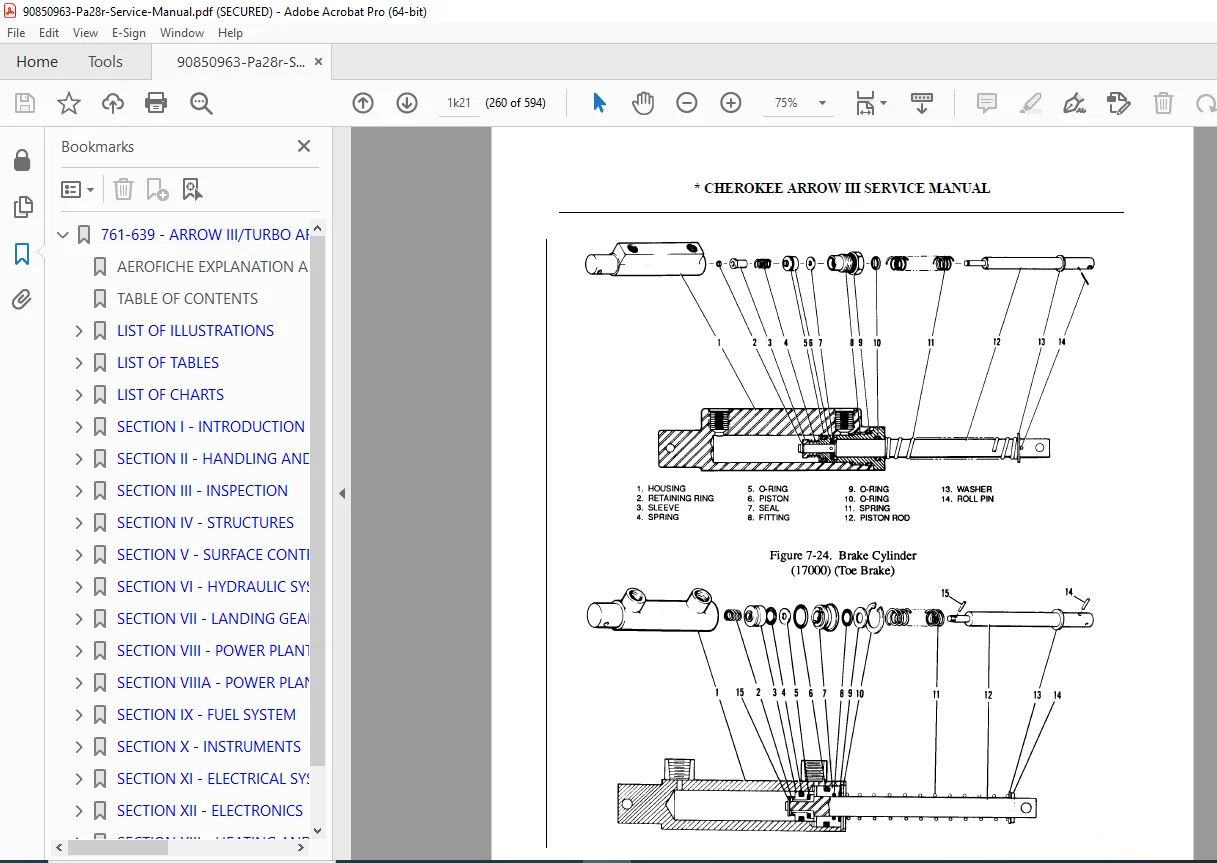
Task: Open scrolling mode keyboard icon
Action: point(921,103)
